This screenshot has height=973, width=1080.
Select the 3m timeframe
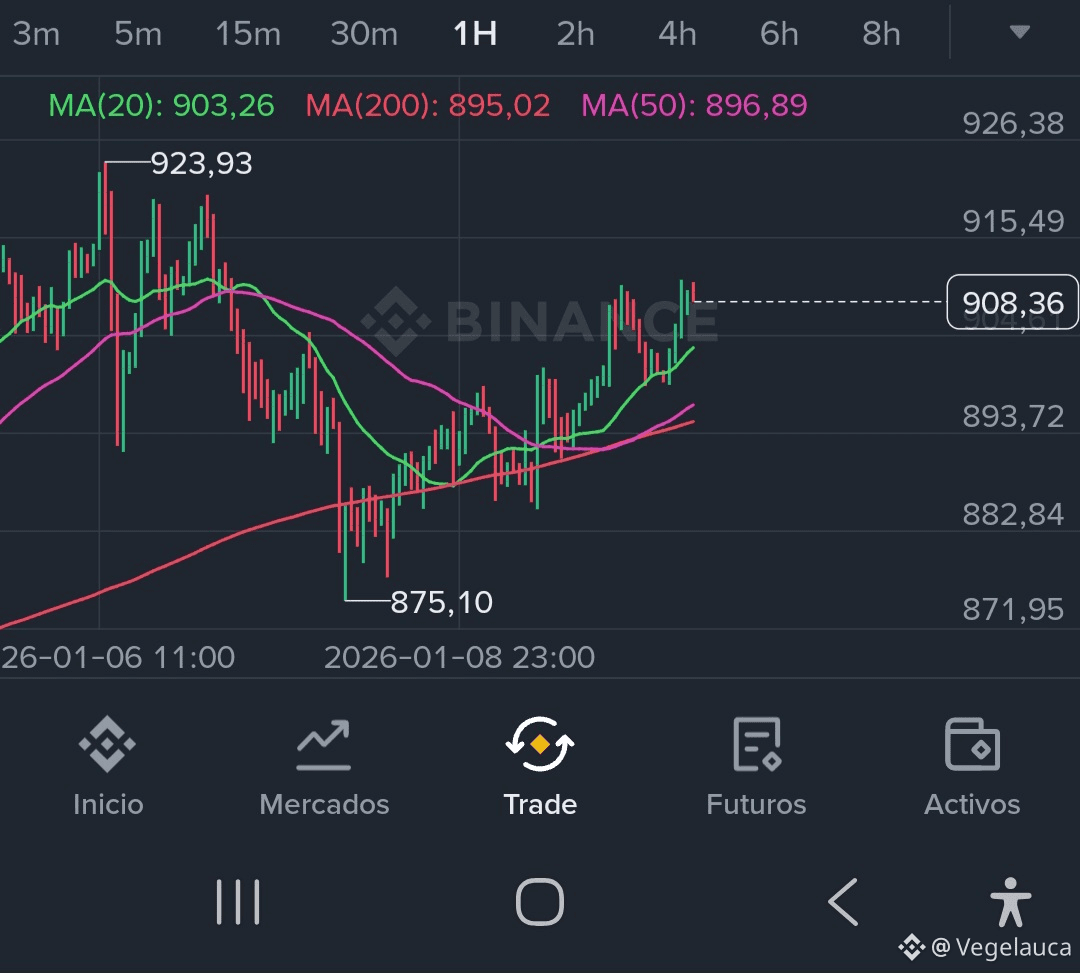[36, 34]
